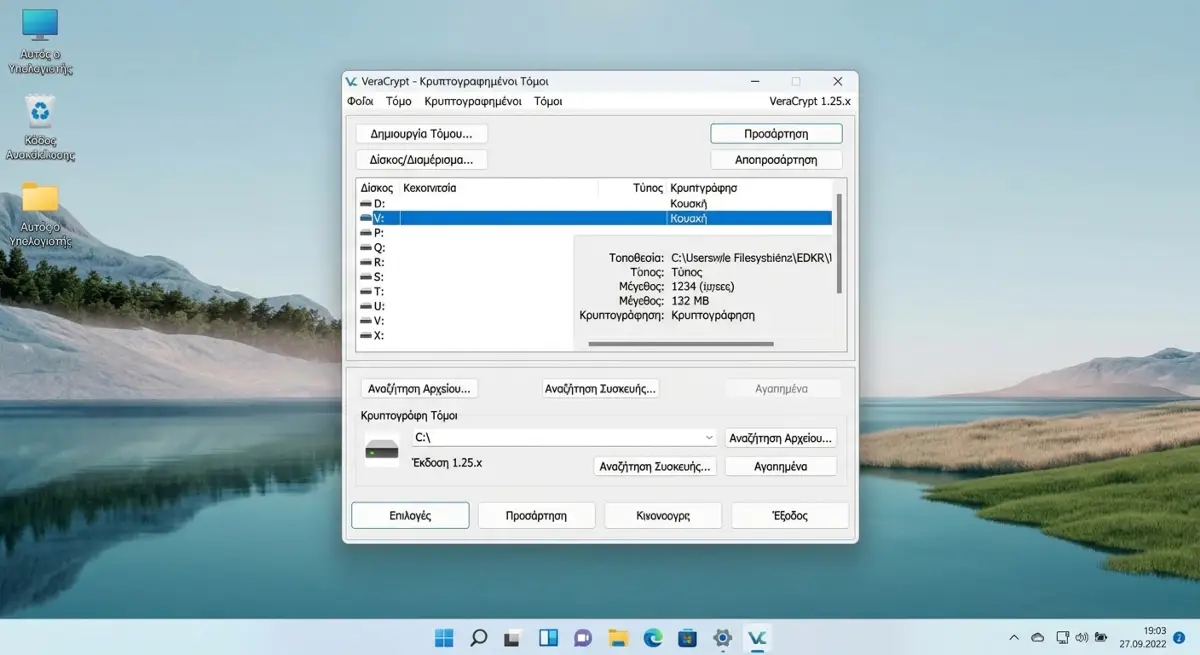Screen dimensions: 1200x655
Task: Open taskbar Search magnifier
Action: coord(478,637)
